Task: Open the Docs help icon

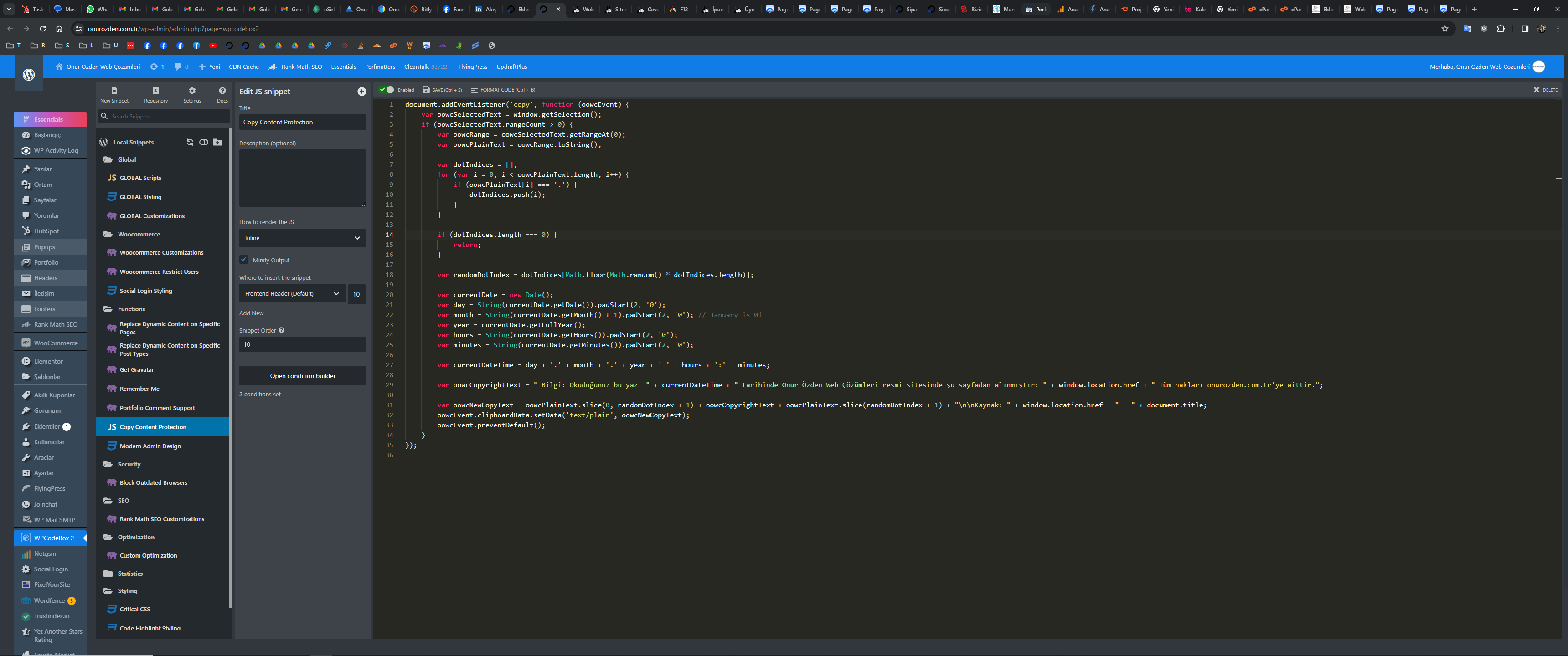Action: 222,95
